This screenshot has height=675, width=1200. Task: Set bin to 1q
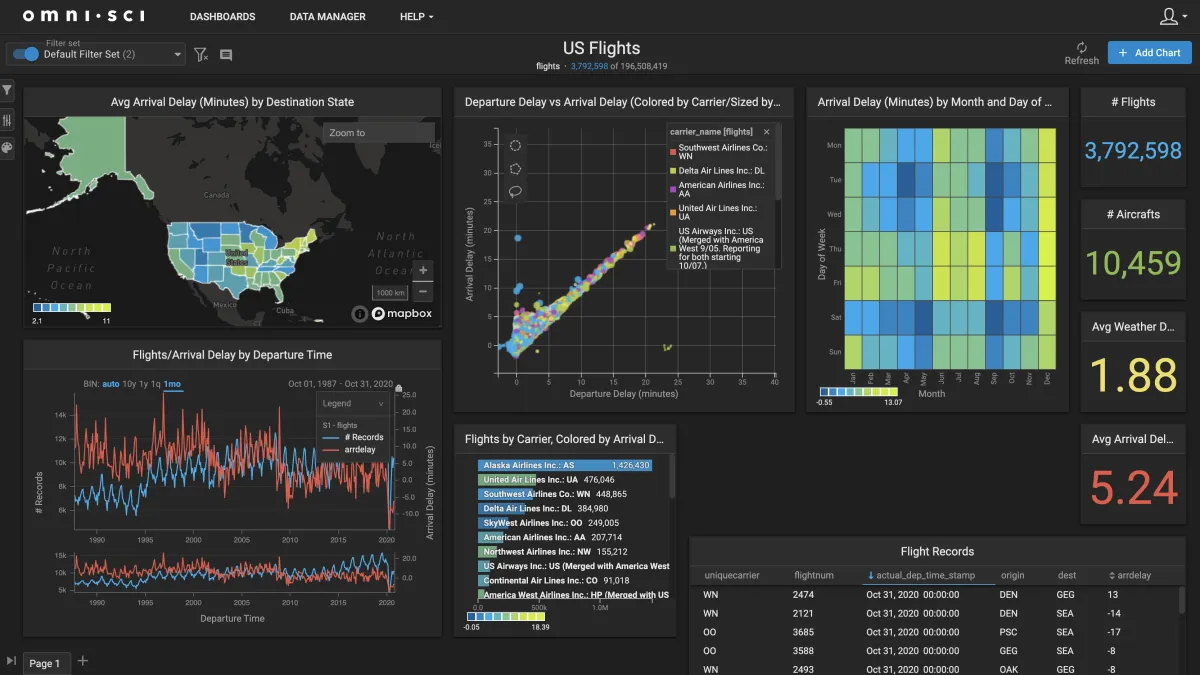(x=158, y=384)
